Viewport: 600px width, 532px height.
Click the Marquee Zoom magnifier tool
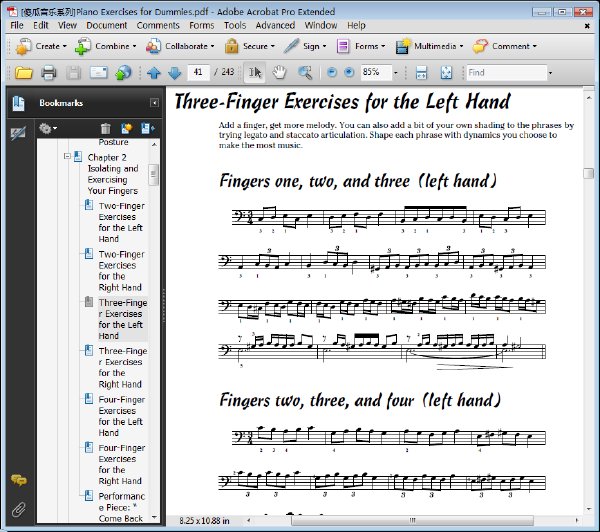[x=305, y=72]
